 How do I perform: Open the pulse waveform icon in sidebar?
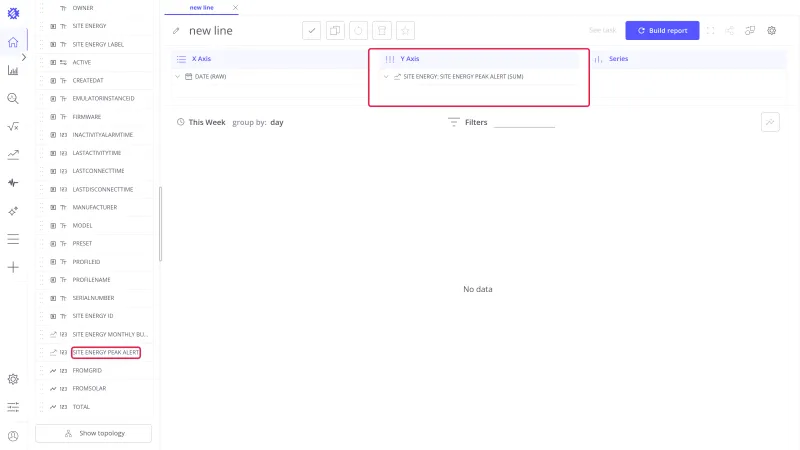tap(13, 183)
